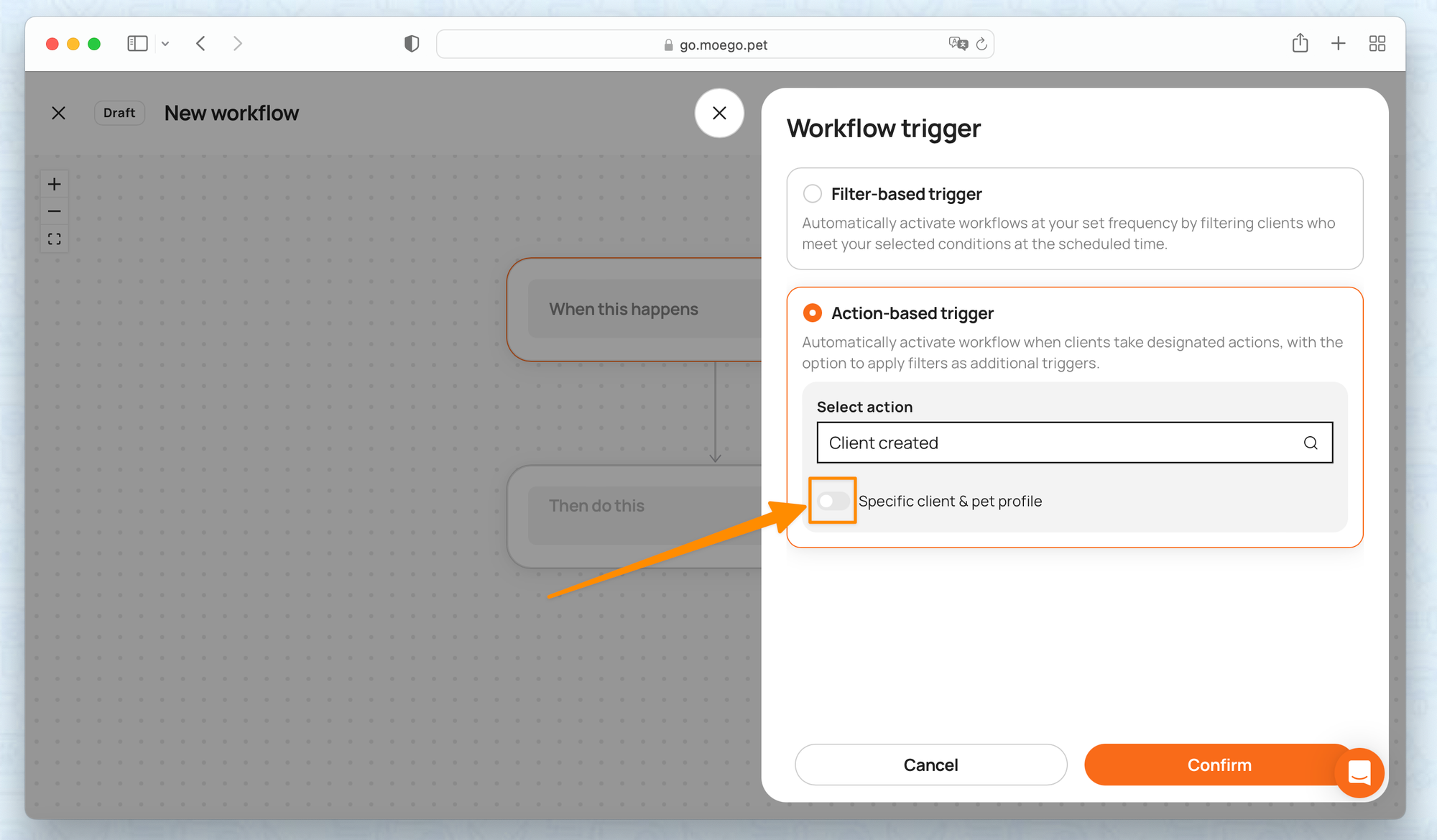The image size is (1437, 840).
Task: Expand the Safari sidebar menu chevron
Action: pyautogui.click(x=165, y=44)
